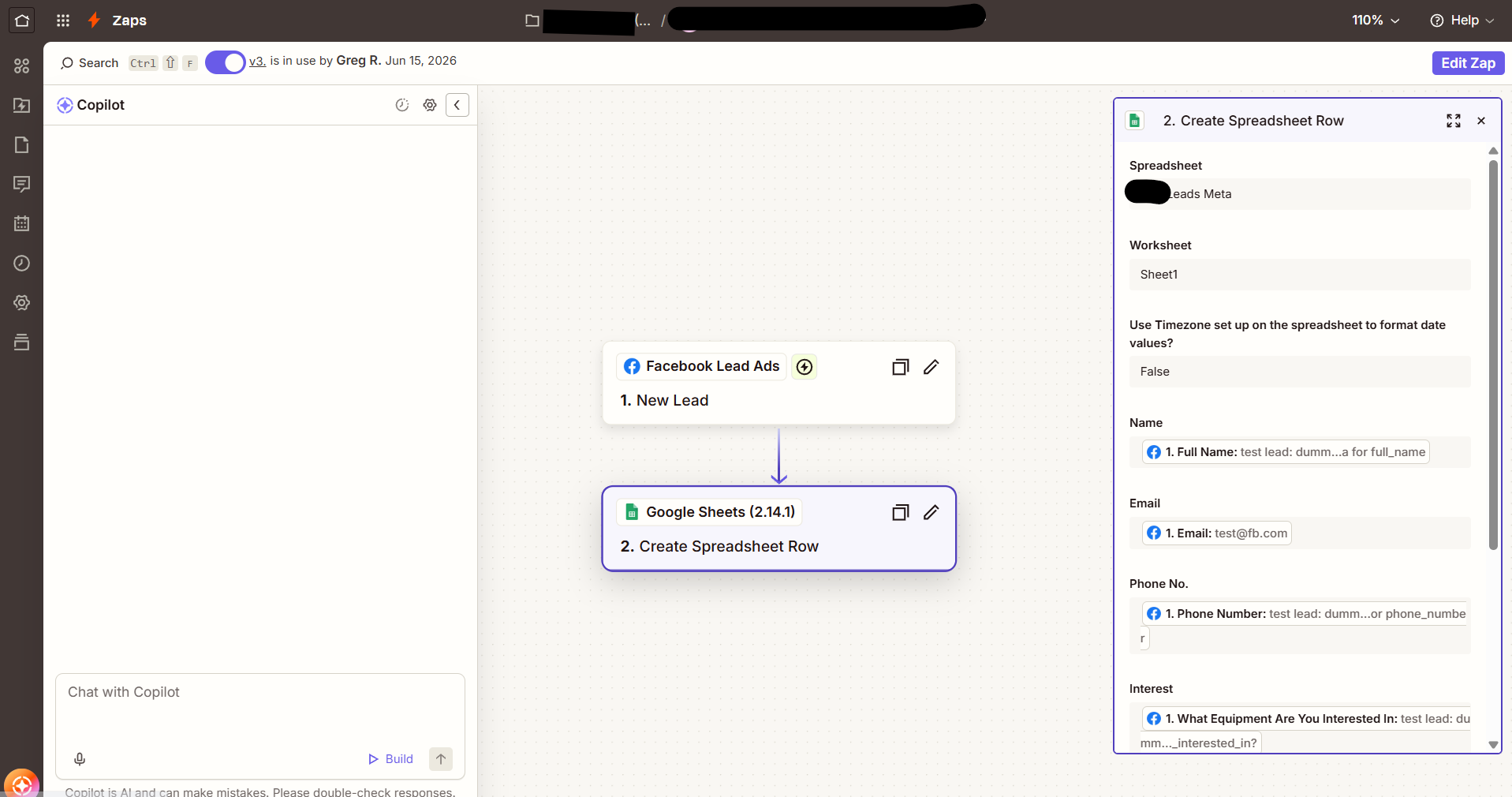
Task: Open the calendar sidebar icon
Action: (22, 224)
